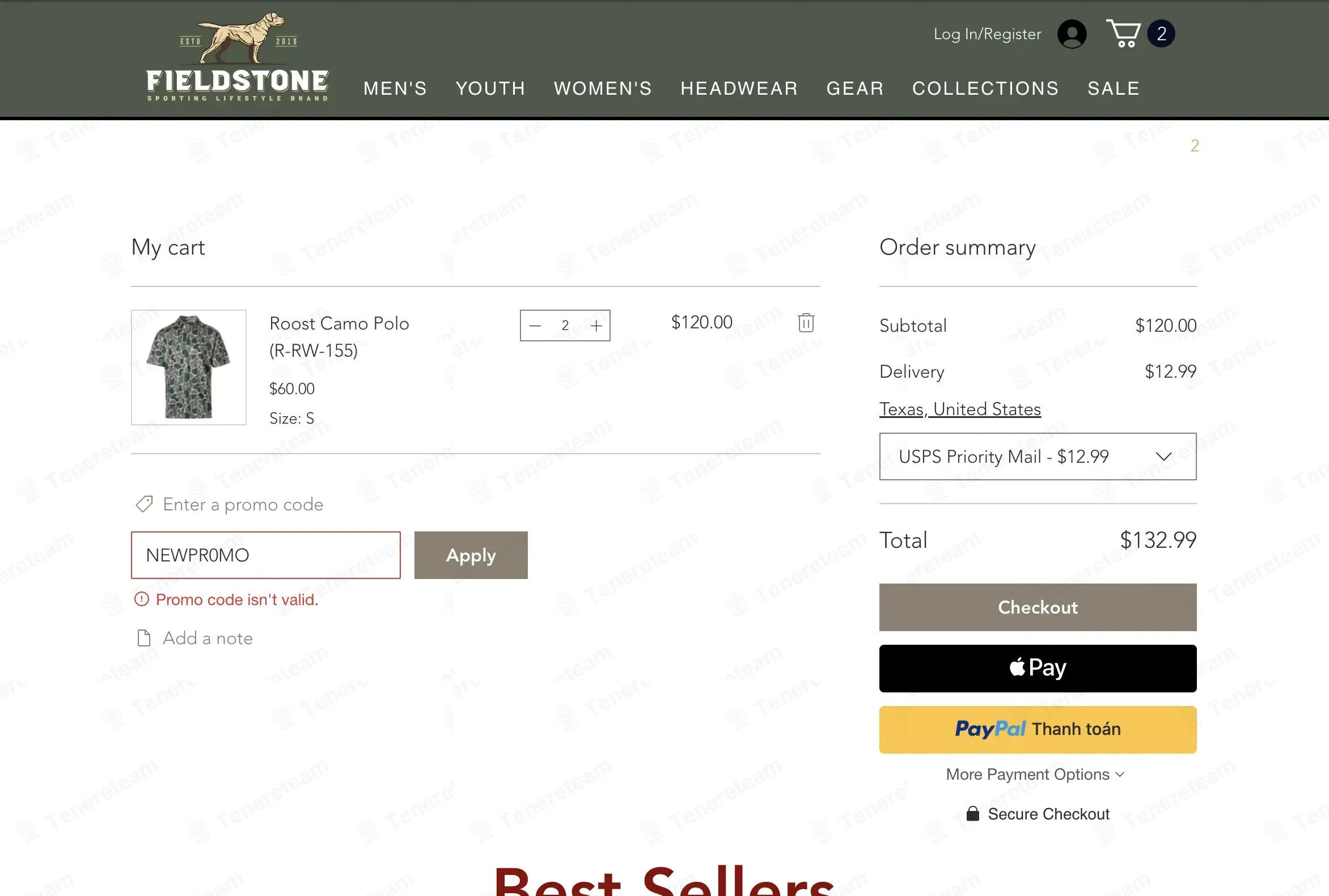Open the MEN'S menu
The width and height of the screenshot is (1329, 896).
(395, 88)
